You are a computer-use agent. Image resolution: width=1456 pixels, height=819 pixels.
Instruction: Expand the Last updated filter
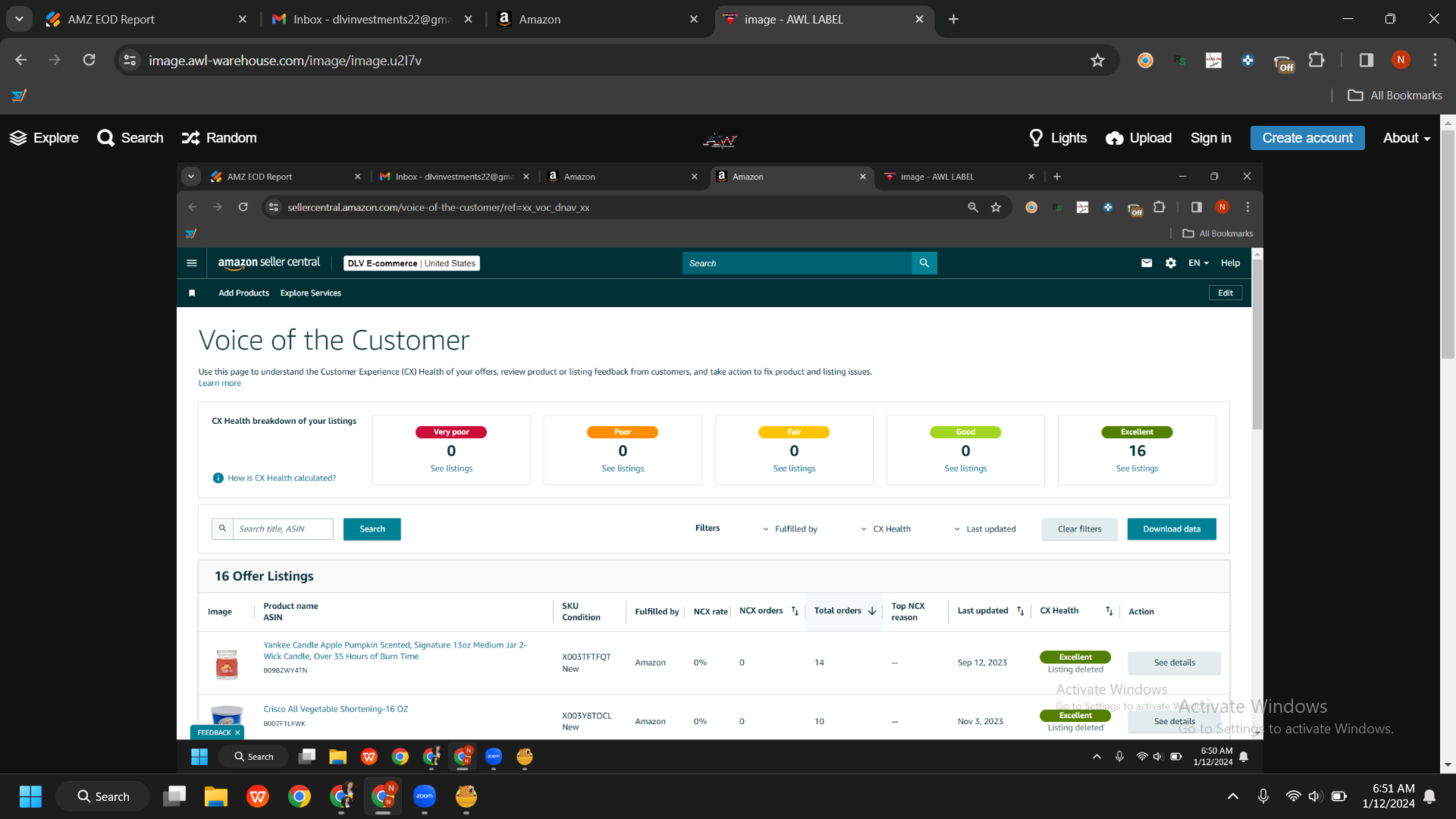pos(984,529)
